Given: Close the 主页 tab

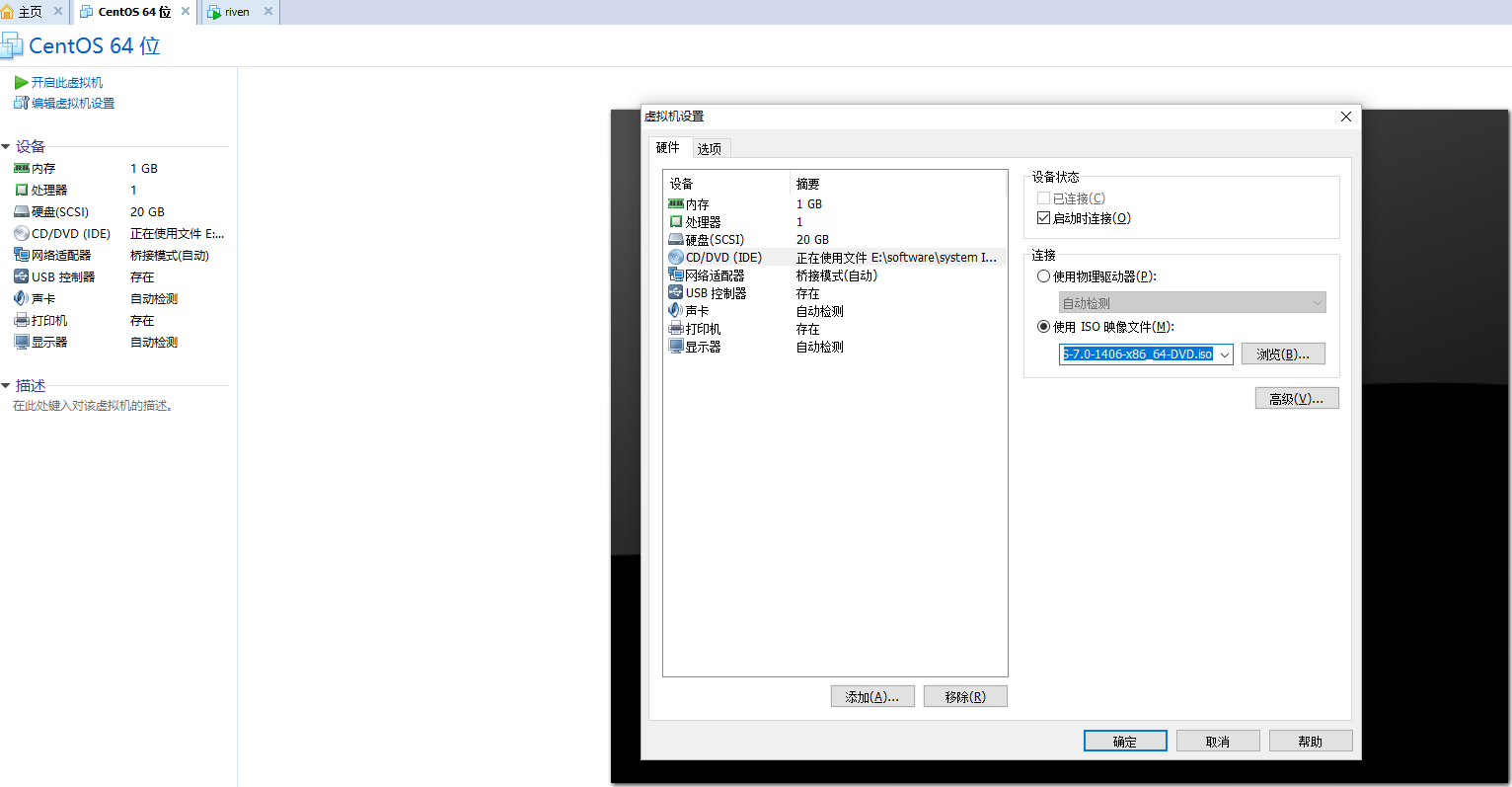Looking at the screenshot, I should click(58, 12).
